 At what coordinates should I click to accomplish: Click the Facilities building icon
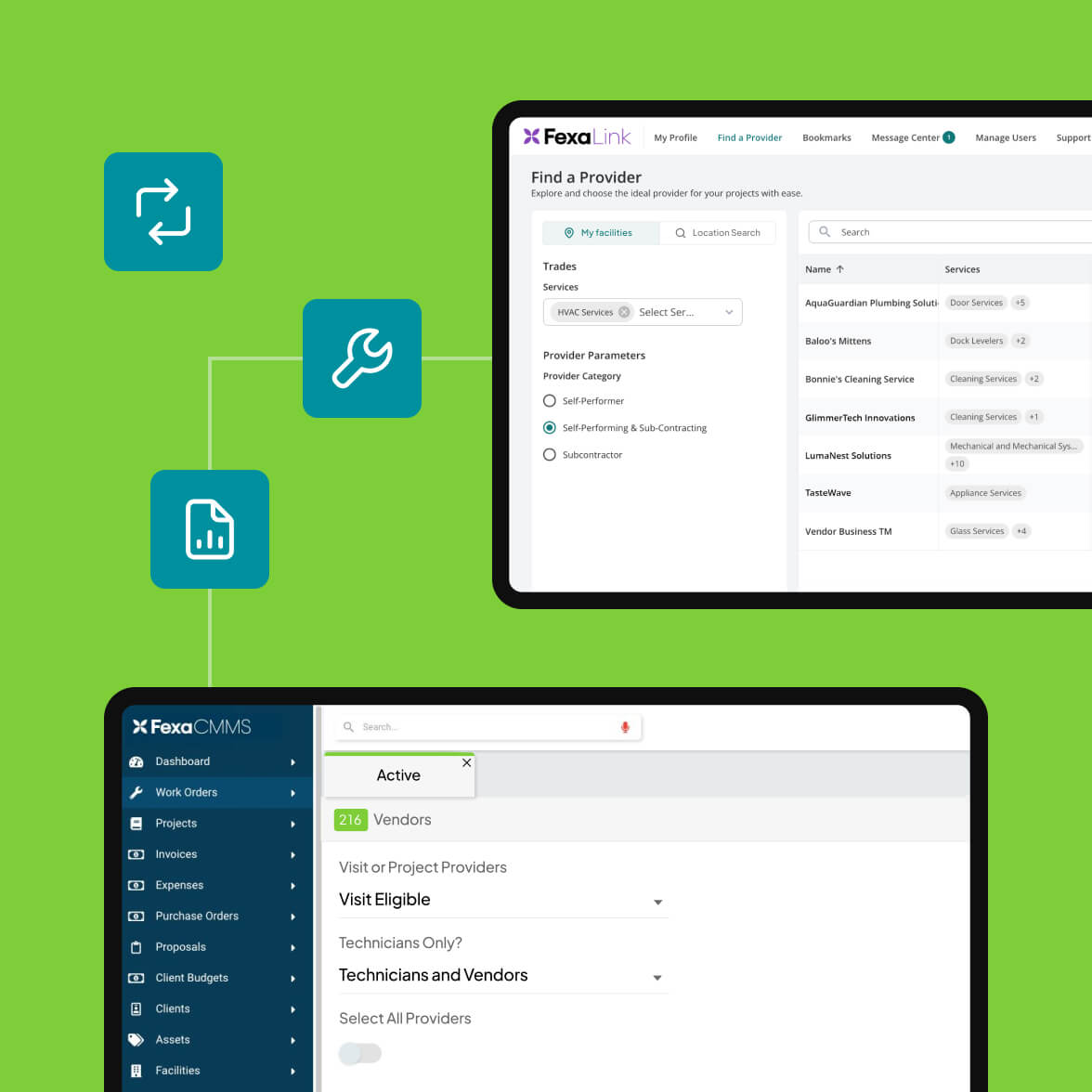(x=136, y=1071)
